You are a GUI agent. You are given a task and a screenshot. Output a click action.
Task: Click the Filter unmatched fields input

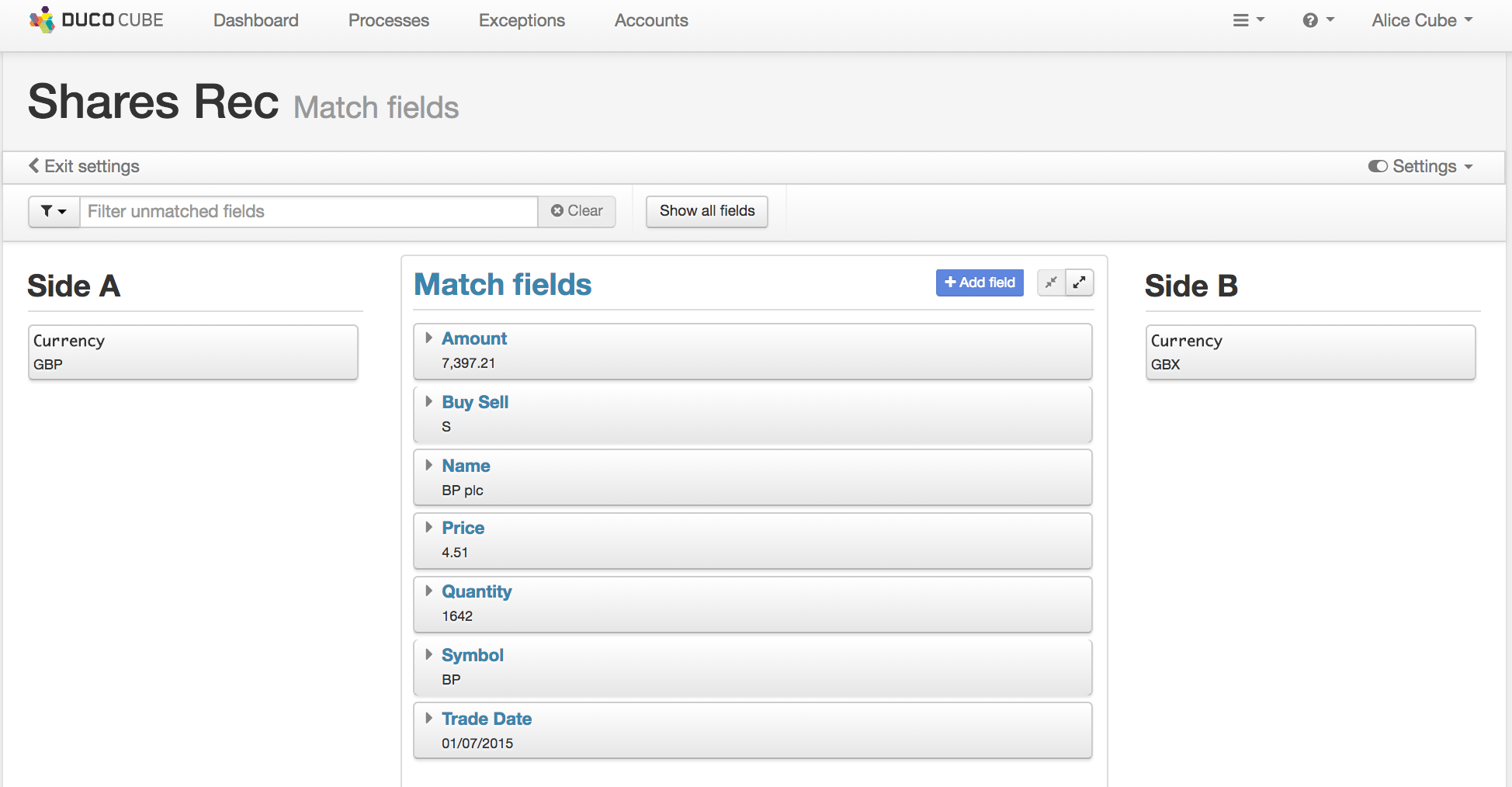[309, 211]
